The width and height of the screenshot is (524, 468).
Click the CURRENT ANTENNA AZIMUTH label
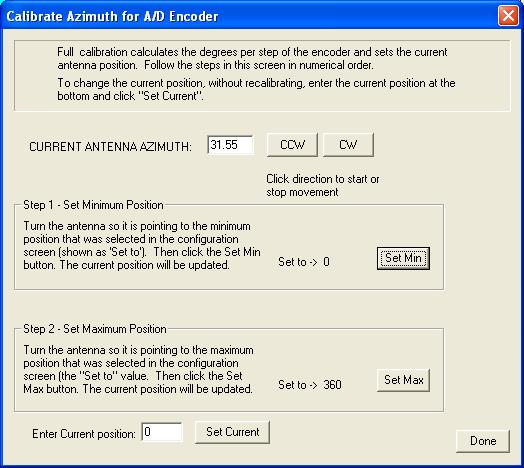(x=110, y=147)
